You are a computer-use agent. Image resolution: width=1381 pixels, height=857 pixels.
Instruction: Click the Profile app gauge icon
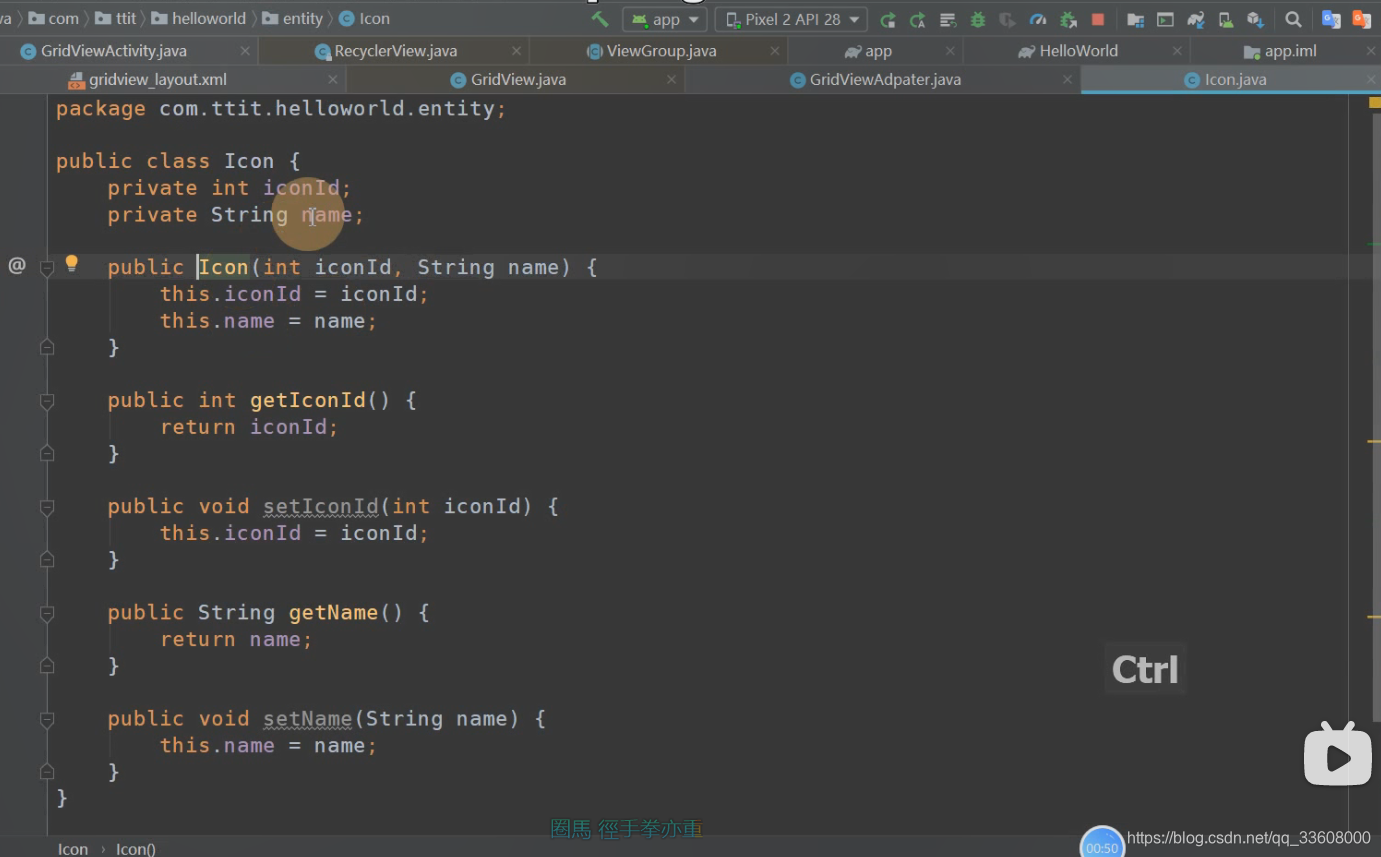(1038, 19)
